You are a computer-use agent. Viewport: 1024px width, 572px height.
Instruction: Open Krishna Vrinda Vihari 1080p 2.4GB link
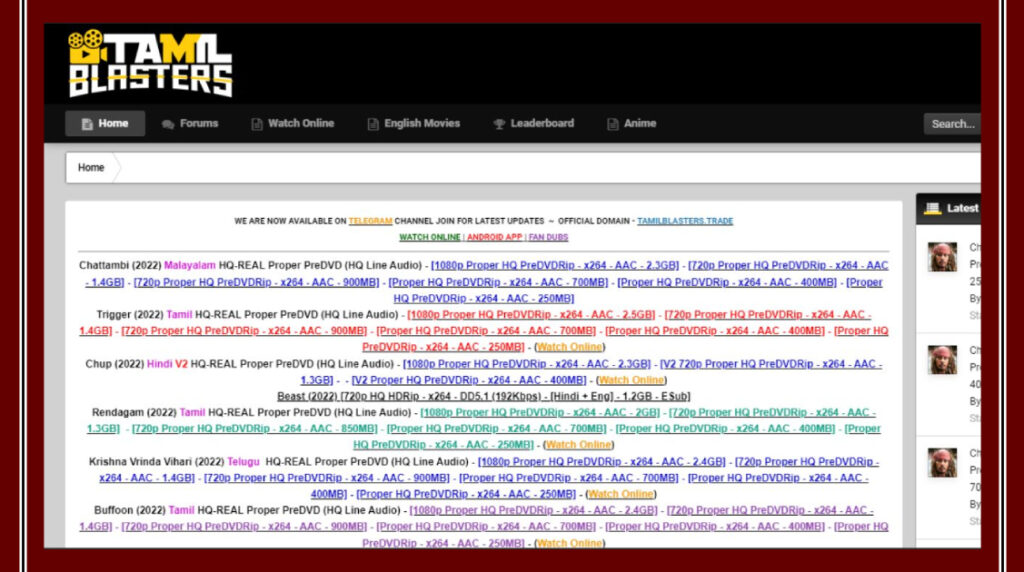pyautogui.click(x=601, y=462)
